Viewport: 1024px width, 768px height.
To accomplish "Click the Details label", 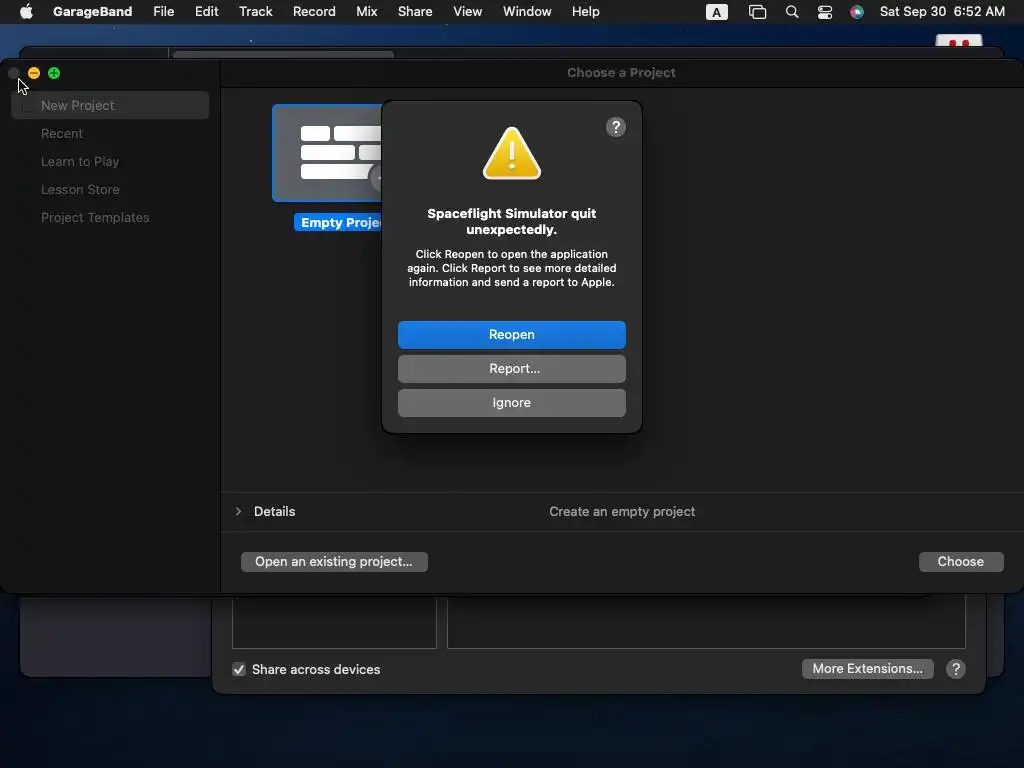I will click(274, 511).
